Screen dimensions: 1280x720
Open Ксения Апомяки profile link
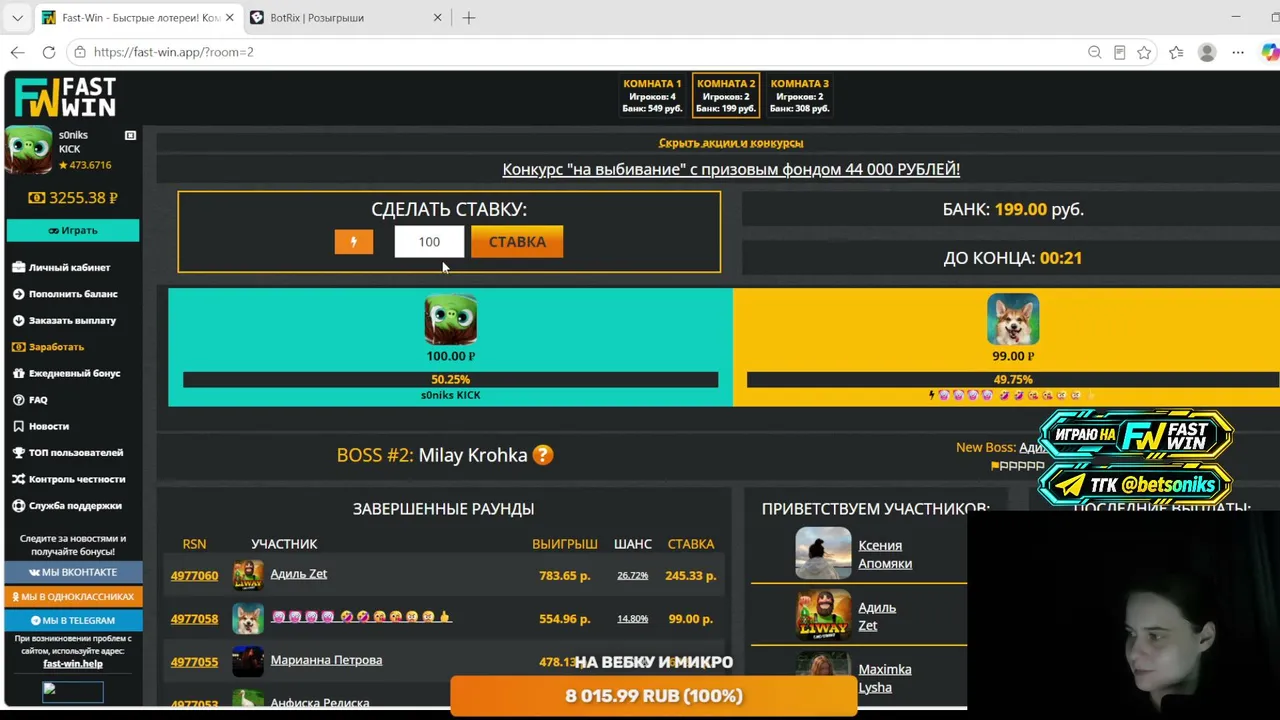click(x=885, y=554)
